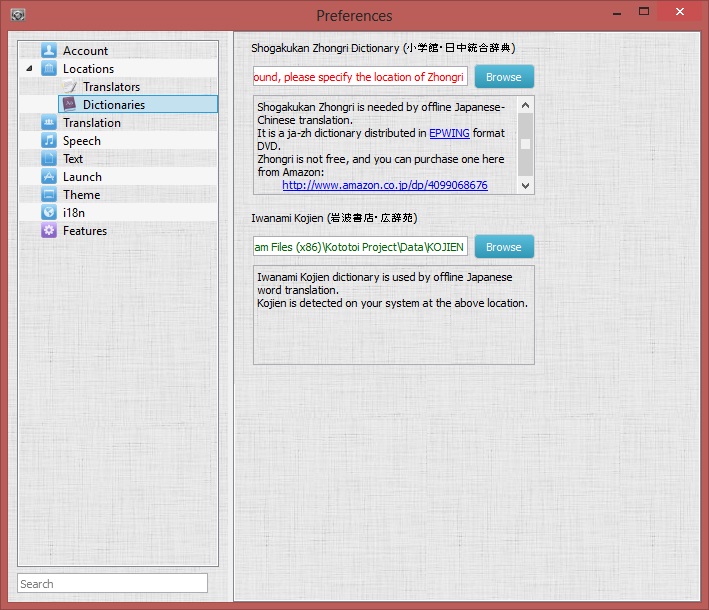This screenshot has width=709, height=610.
Task: Select the Dictionaries sub-page
Action: [x=138, y=104]
